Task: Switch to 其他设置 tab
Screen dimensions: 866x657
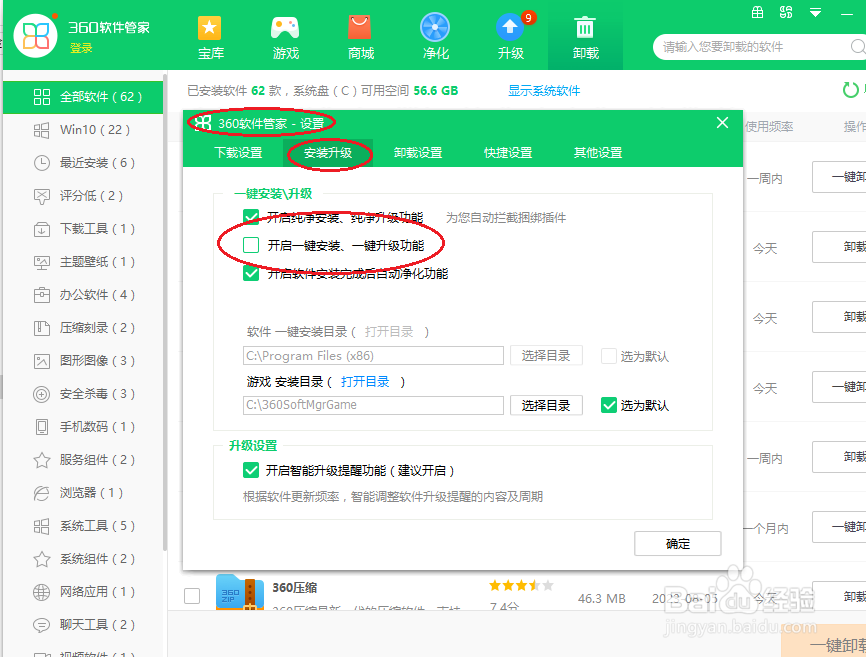Action: pos(598,153)
